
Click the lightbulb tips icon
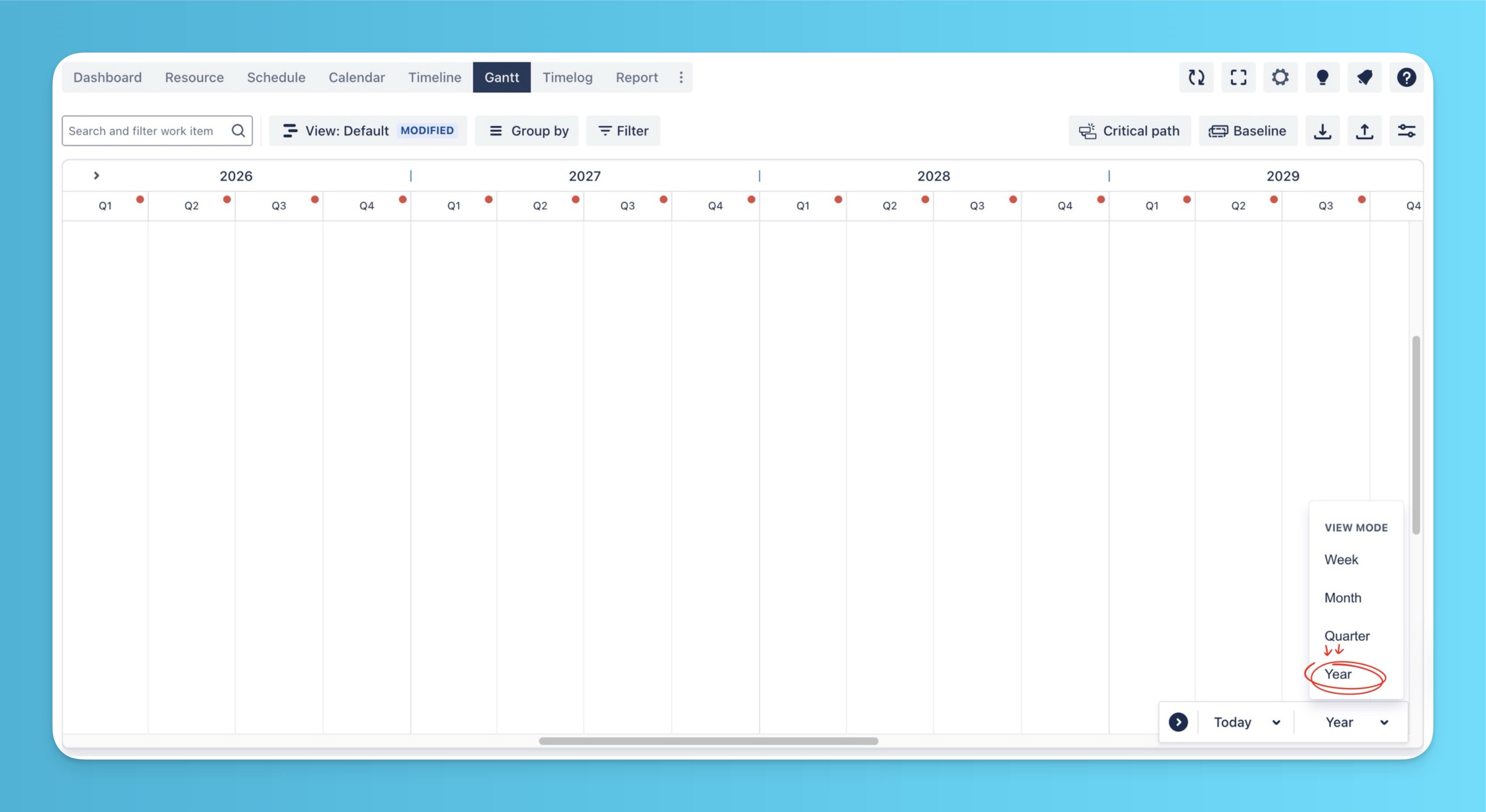[x=1322, y=77]
